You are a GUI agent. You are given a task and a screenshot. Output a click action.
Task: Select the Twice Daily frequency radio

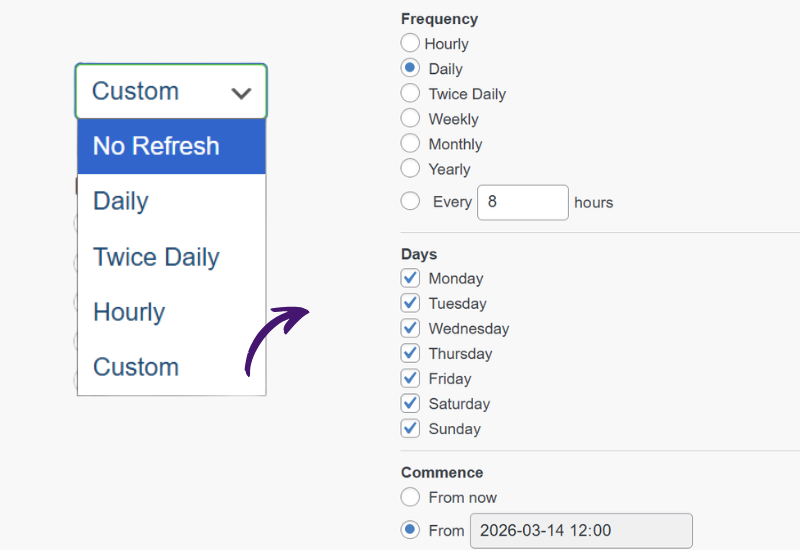click(410, 93)
